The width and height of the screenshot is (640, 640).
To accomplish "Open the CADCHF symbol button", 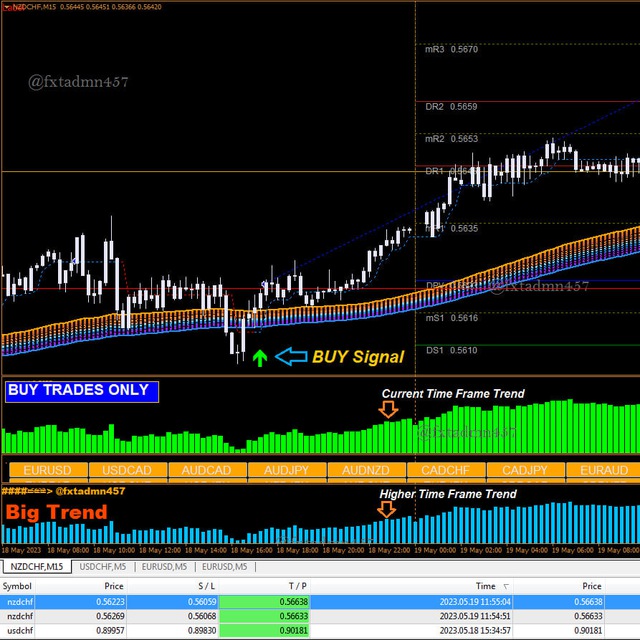I will [x=446, y=470].
